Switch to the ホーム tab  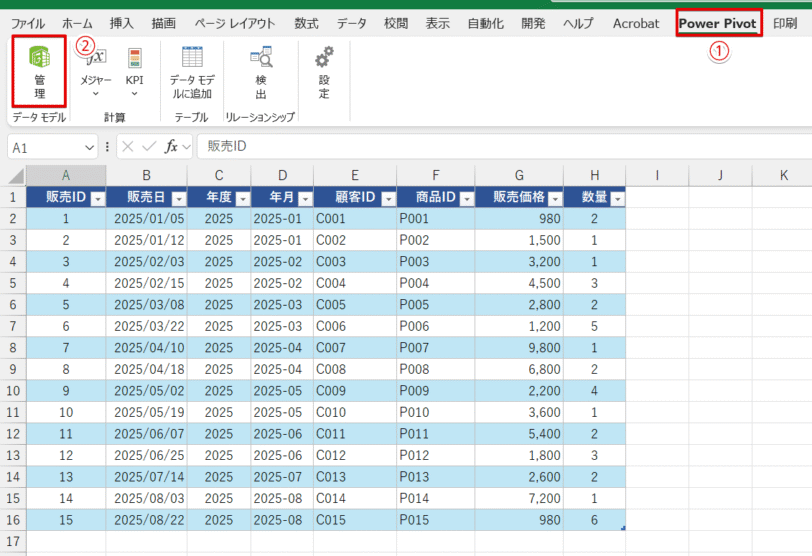pos(77,23)
